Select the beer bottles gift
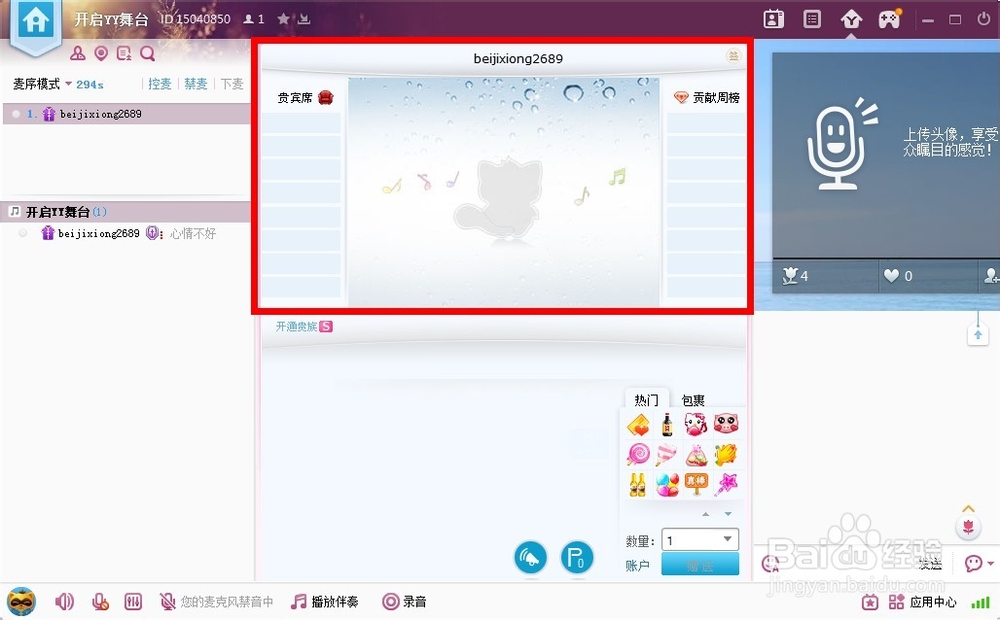1000x620 pixels. 638,485
